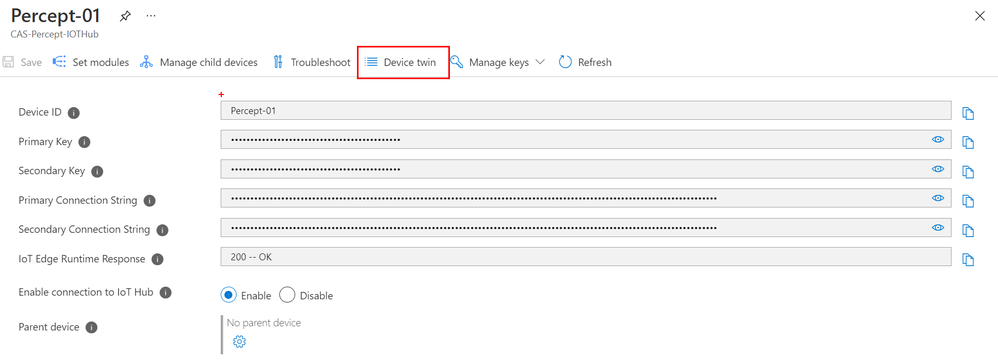The height and width of the screenshot is (360, 998).
Task: Copy the Primary Key value
Action: click(x=968, y=142)
